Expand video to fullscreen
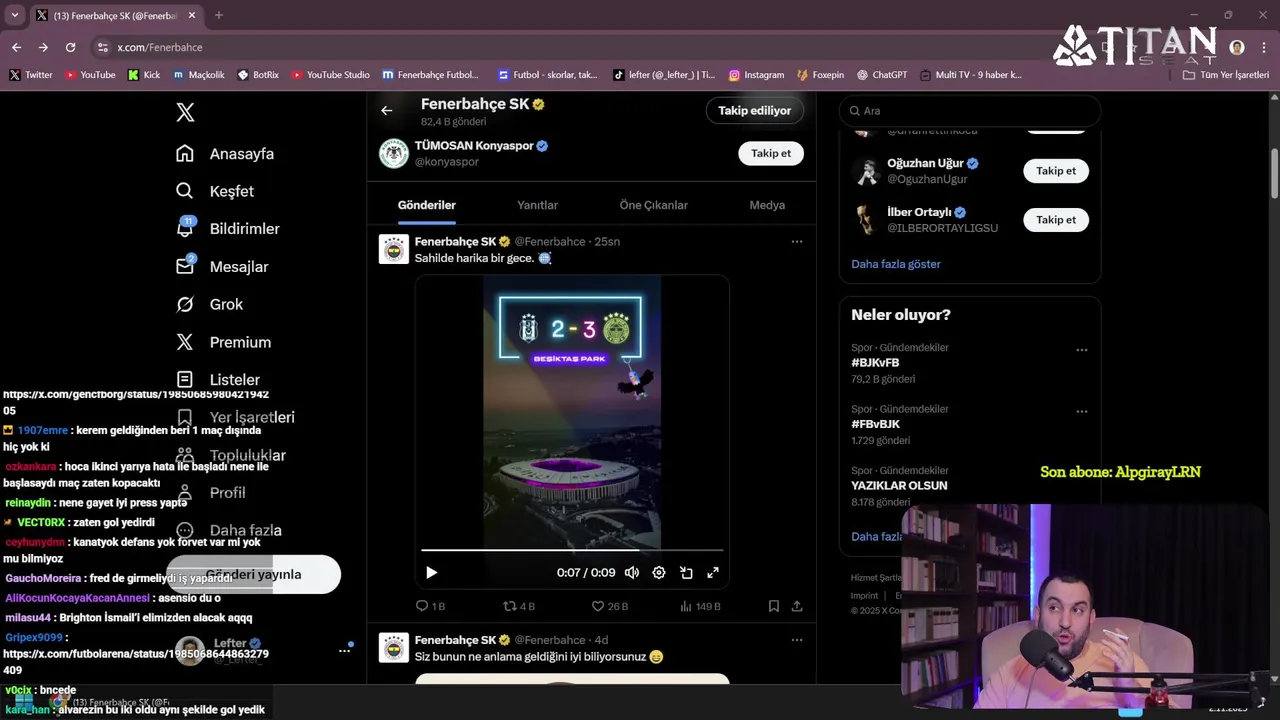This screenshot has height=720, width=1280. click(713, 573)
